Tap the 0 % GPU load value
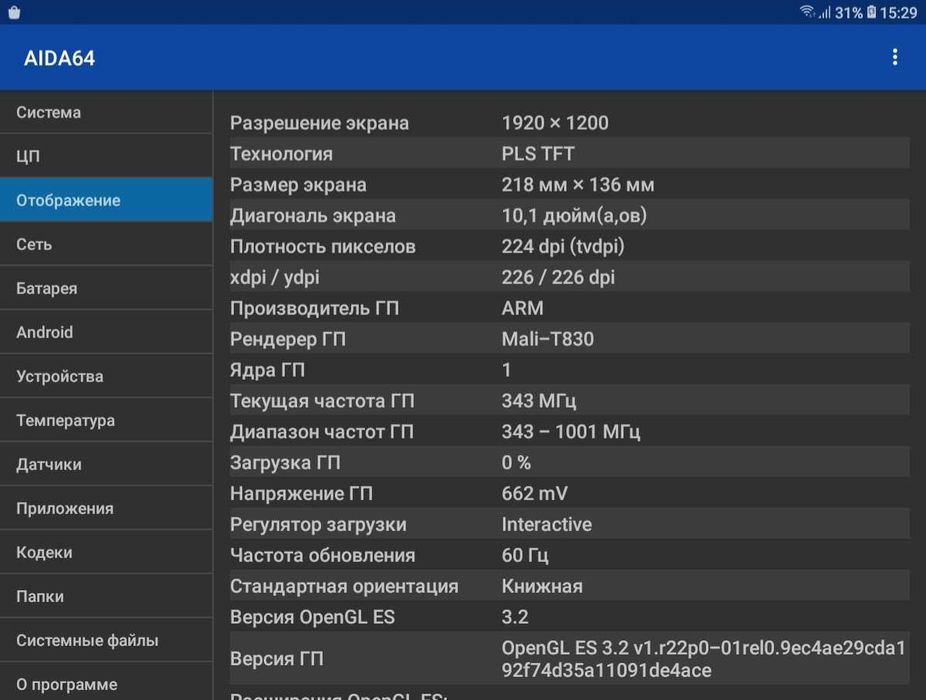Viewport: 926px width, 700px height. click(x=516, y=463)
